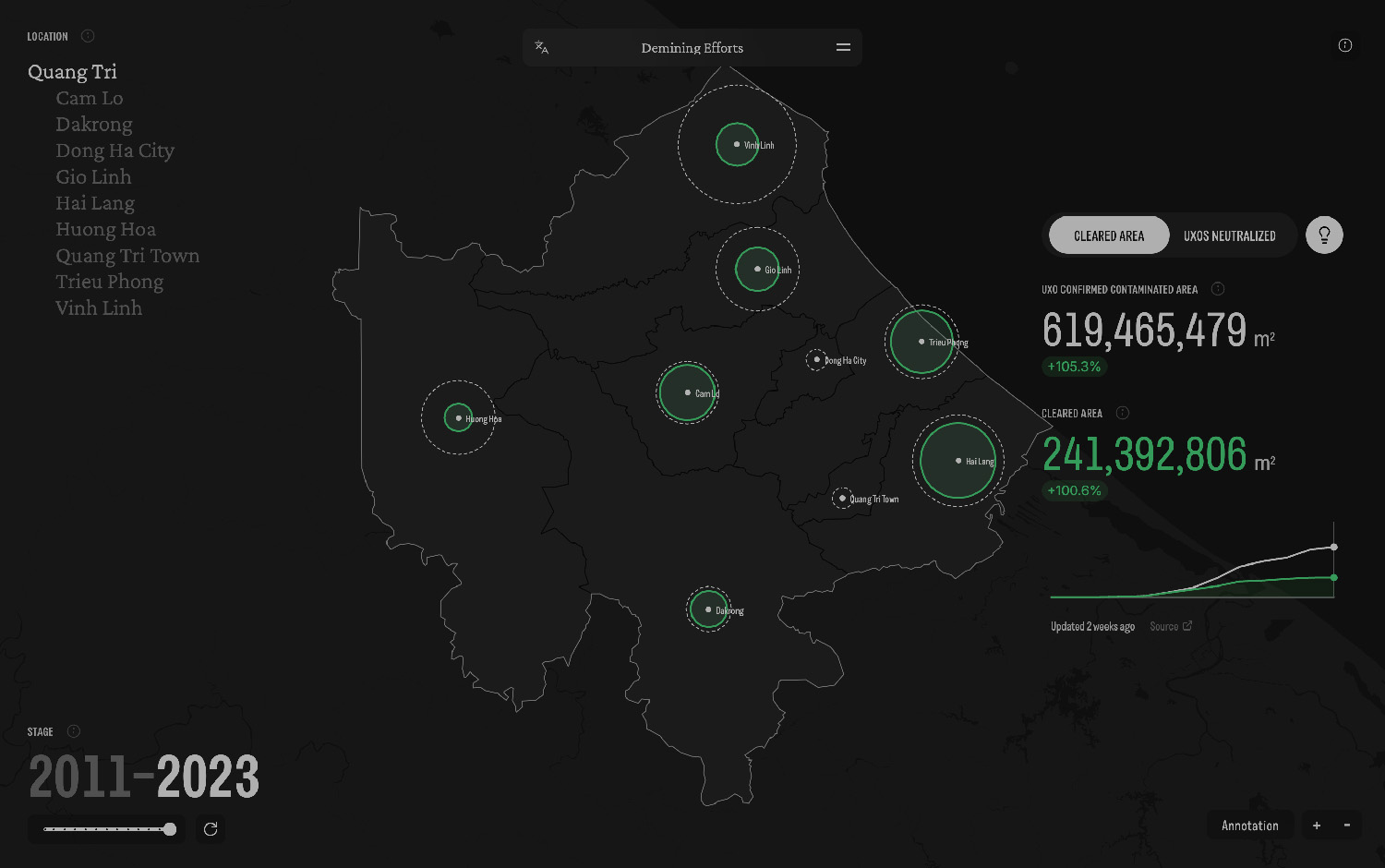
Task: Click the info icon next to Location
Action: pos(88,36)
